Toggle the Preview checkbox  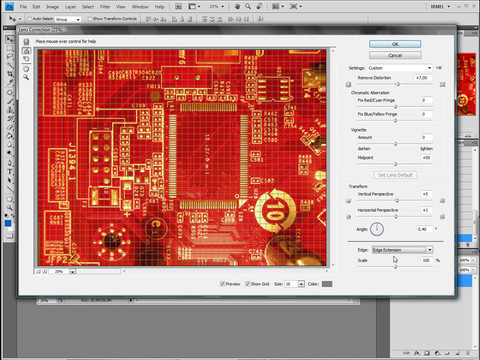coord(222,284)
